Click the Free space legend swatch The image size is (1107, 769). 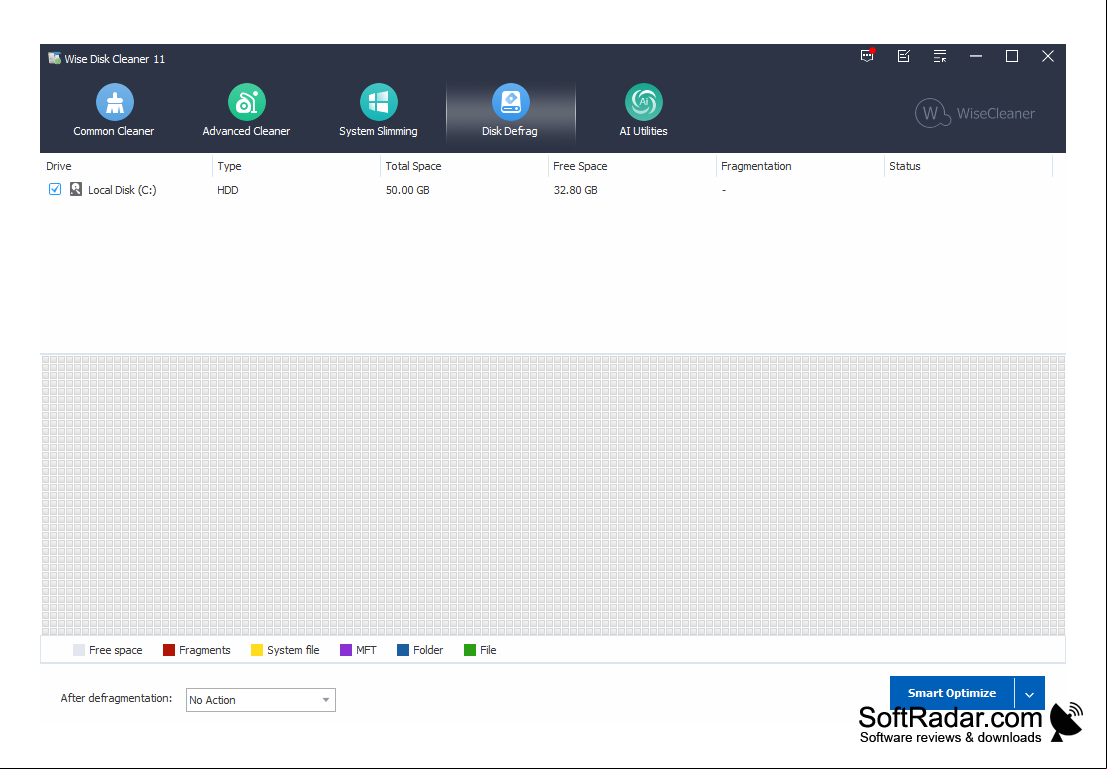pyautogui.click(x=79, y=650)
